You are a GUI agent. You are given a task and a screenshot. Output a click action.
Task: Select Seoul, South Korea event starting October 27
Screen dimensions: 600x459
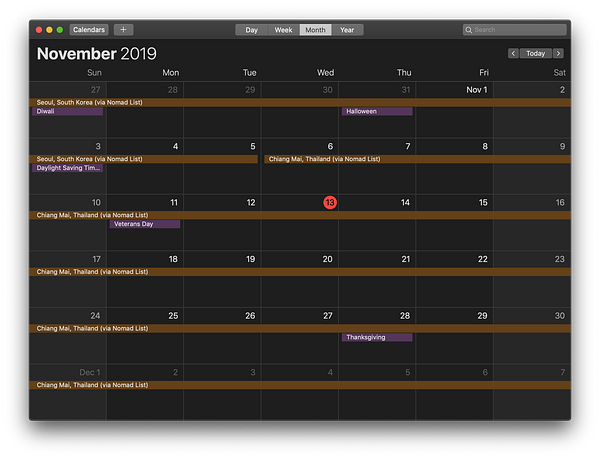300,103
